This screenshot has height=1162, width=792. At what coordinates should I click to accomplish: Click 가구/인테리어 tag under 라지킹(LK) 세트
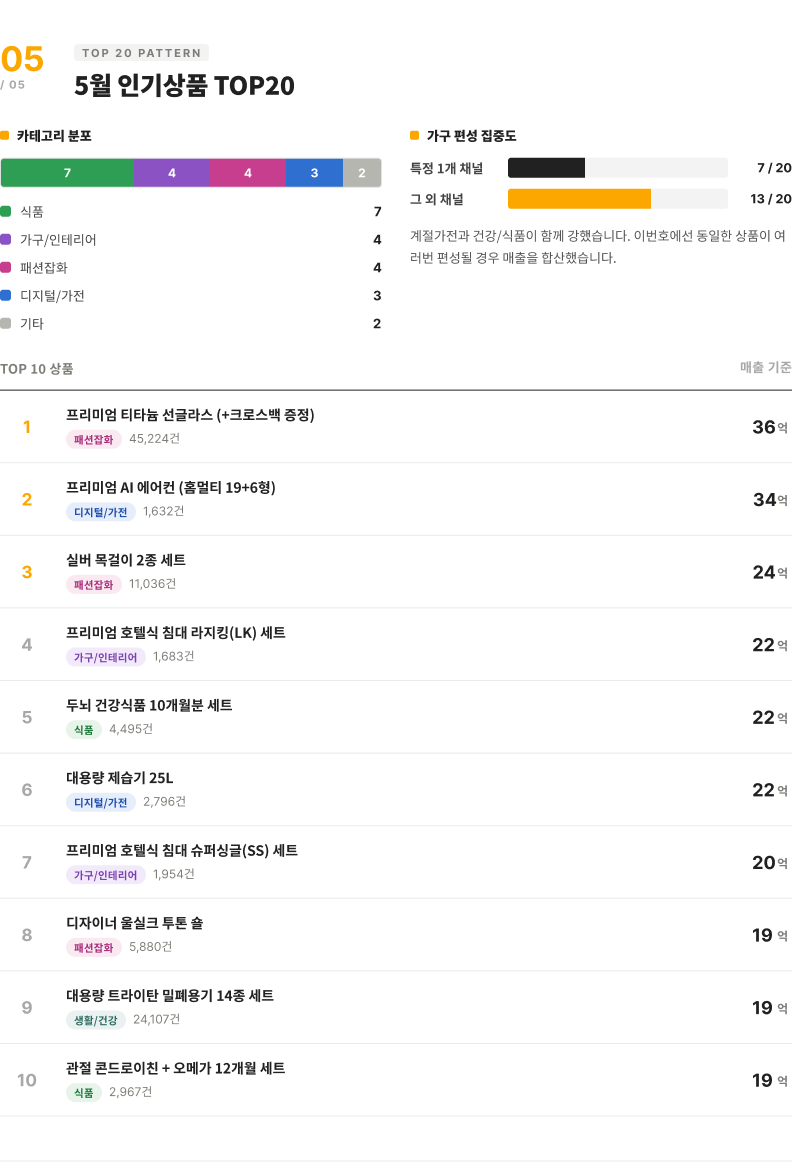(105, 657)
